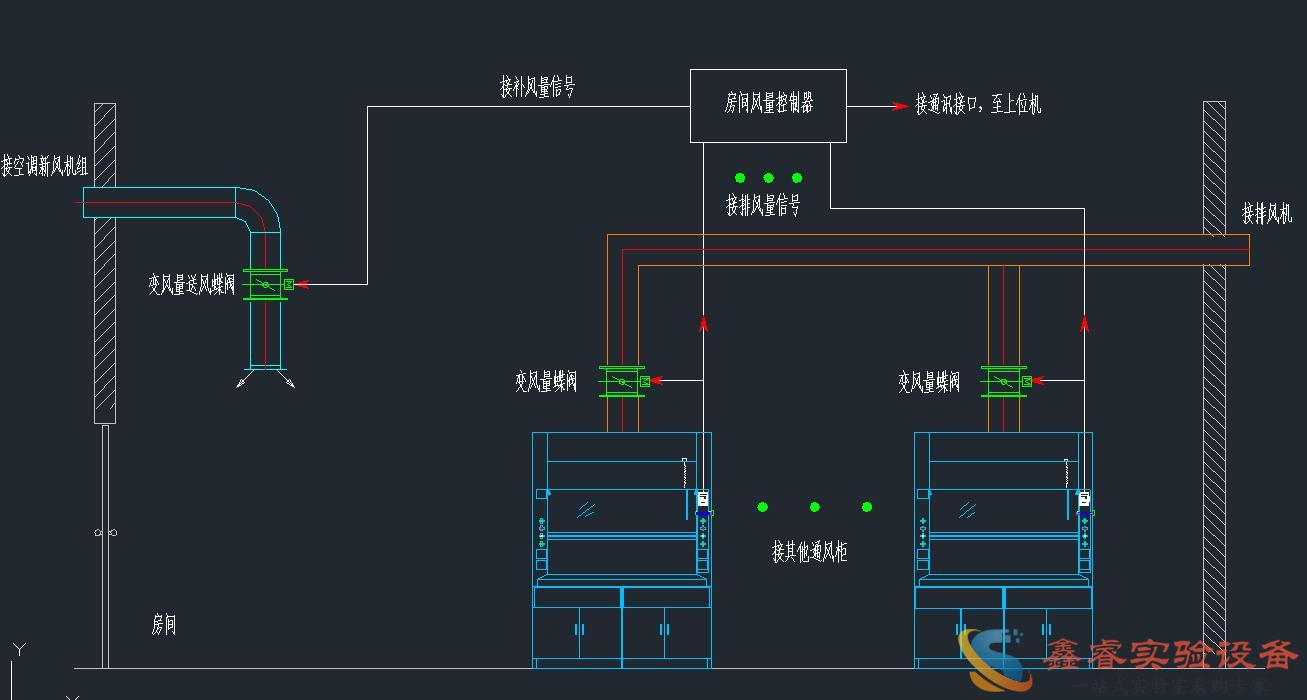Click the 接通讯接口，至上位机 label
The width and height of the screenshot is (1307, 700).
pyautogui.click(x=978, y=104)
